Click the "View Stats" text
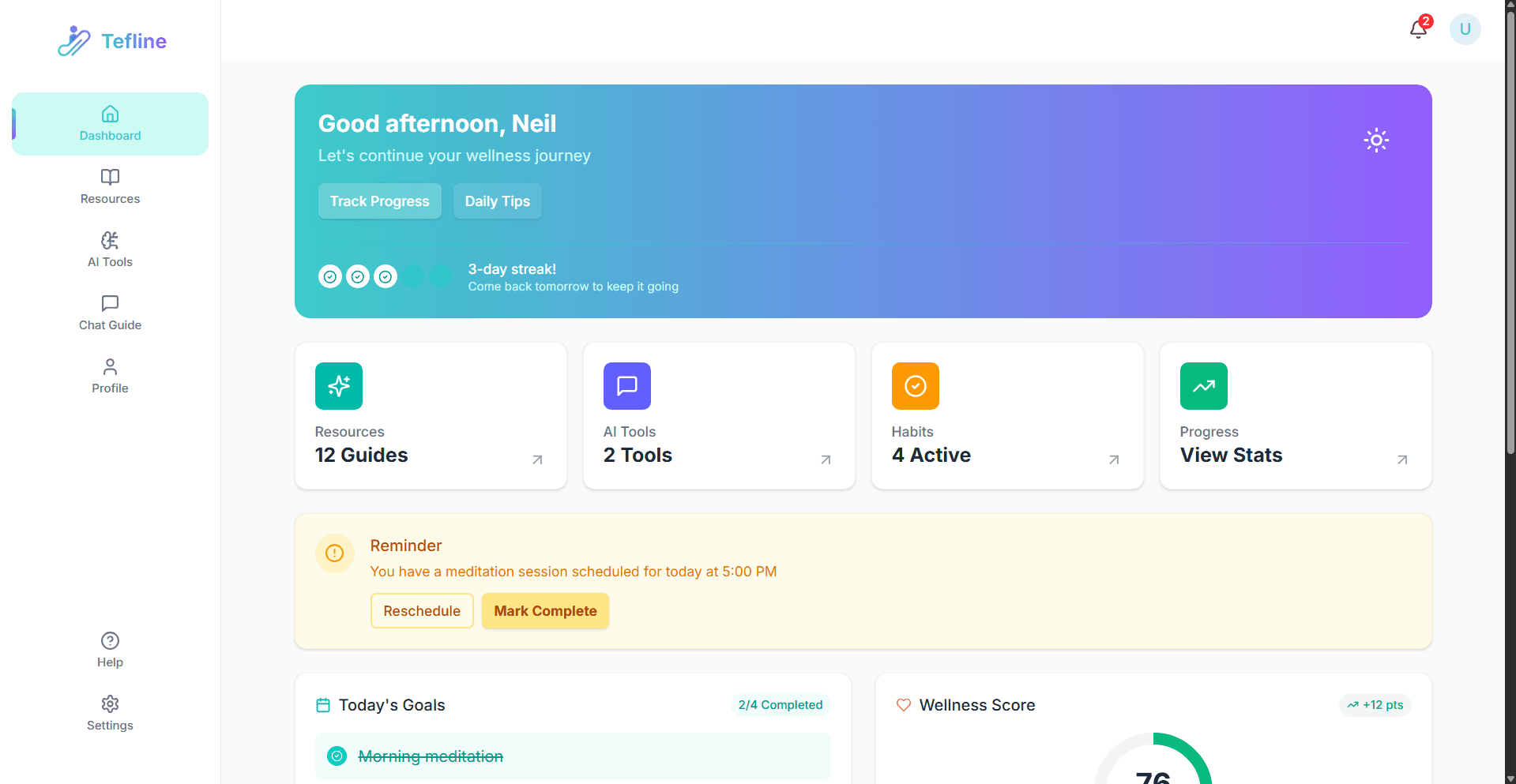This screenshot has width=1516, height=784. coord(1231,455)
